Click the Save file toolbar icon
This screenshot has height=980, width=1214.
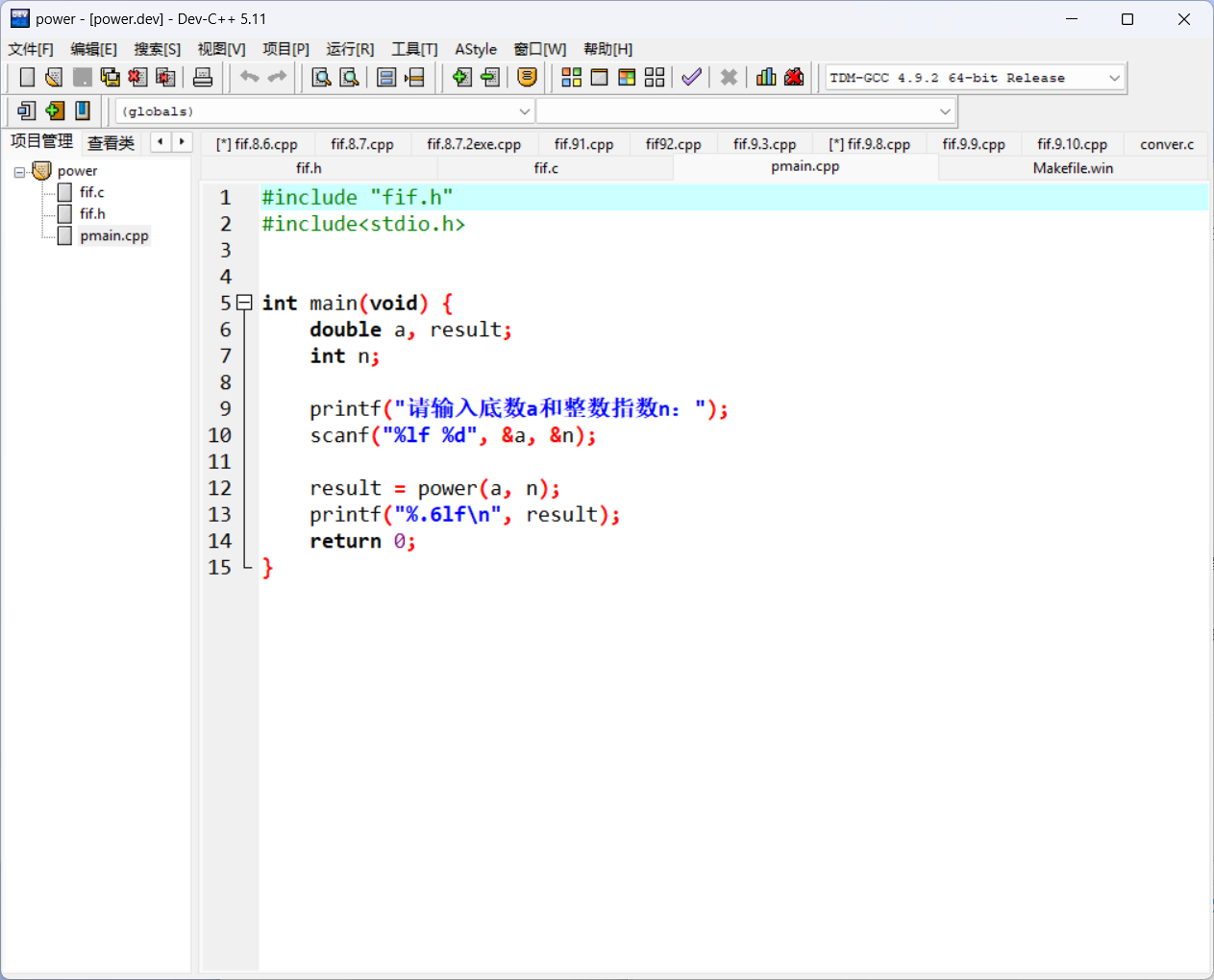(x=83, y=78)
